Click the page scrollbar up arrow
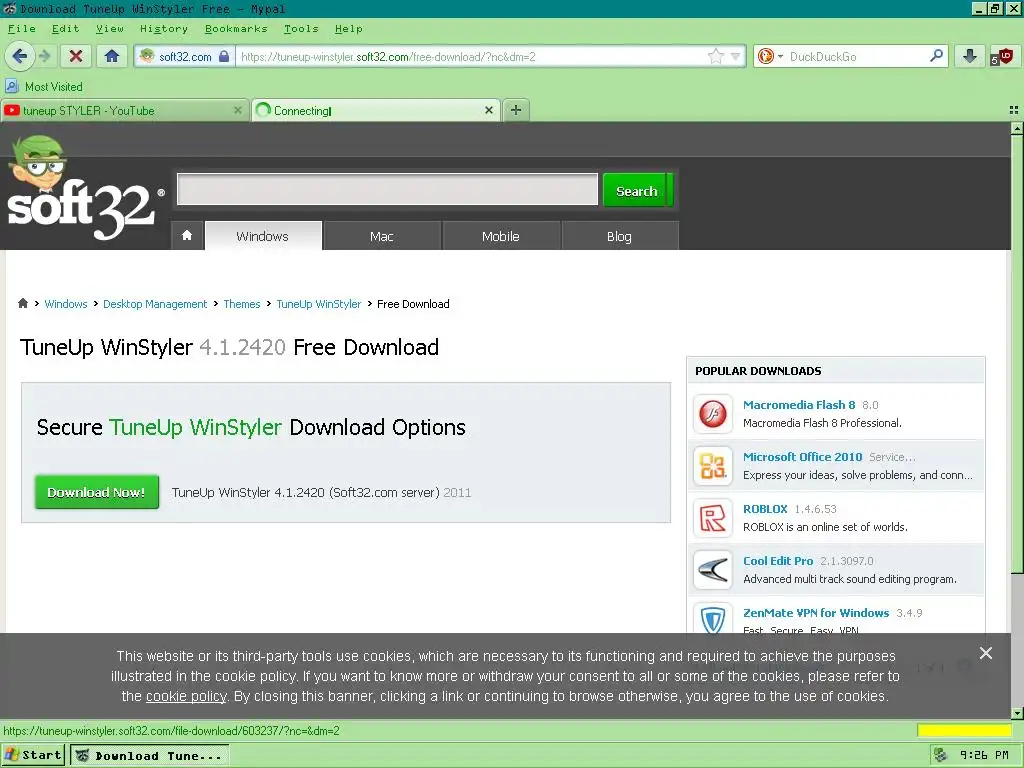This screenshot has height=768, width=1024. (x=1017, y=129)
